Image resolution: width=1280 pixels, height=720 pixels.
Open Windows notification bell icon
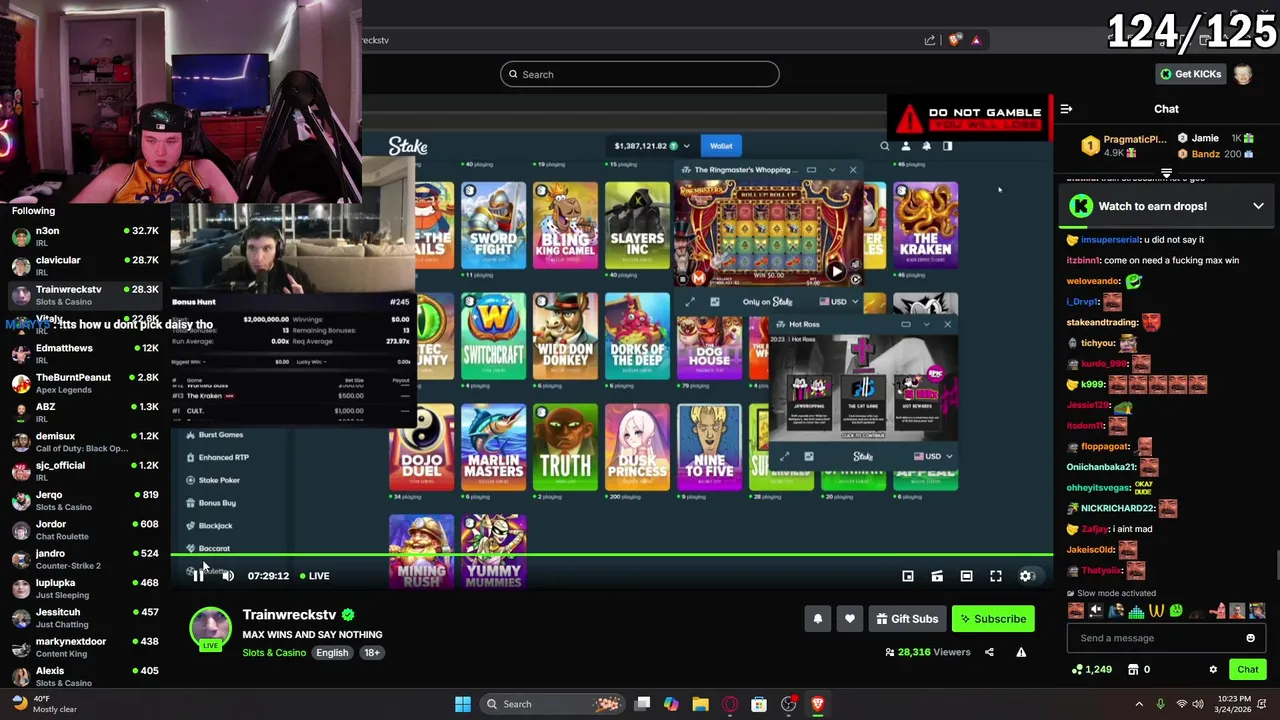click(1263, 704)
